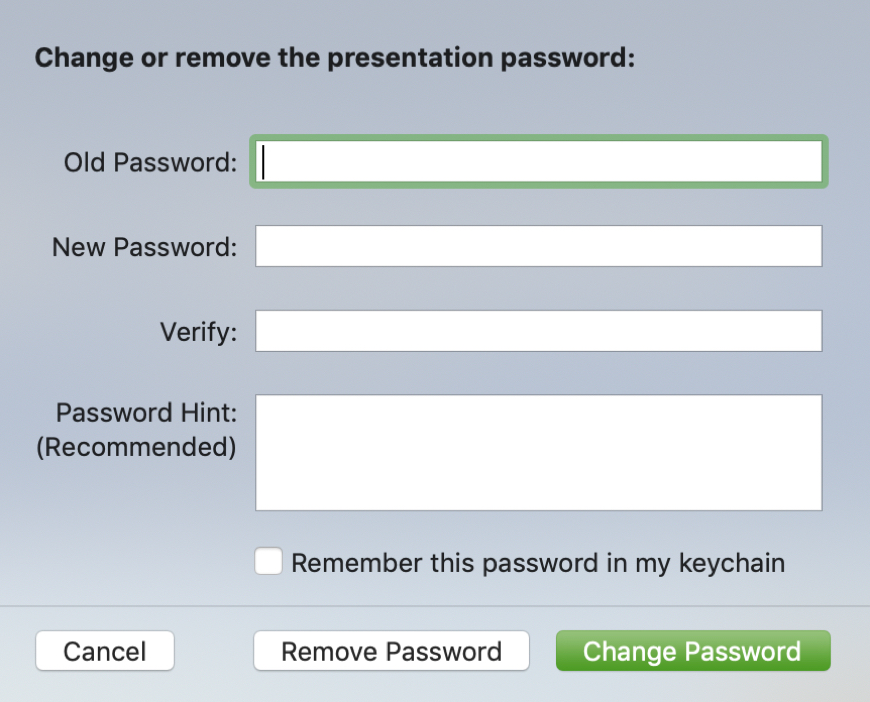This screenshot has height=702, width=870.
Task: Click inside the Password Hint text area
Action: coord(538,452)
